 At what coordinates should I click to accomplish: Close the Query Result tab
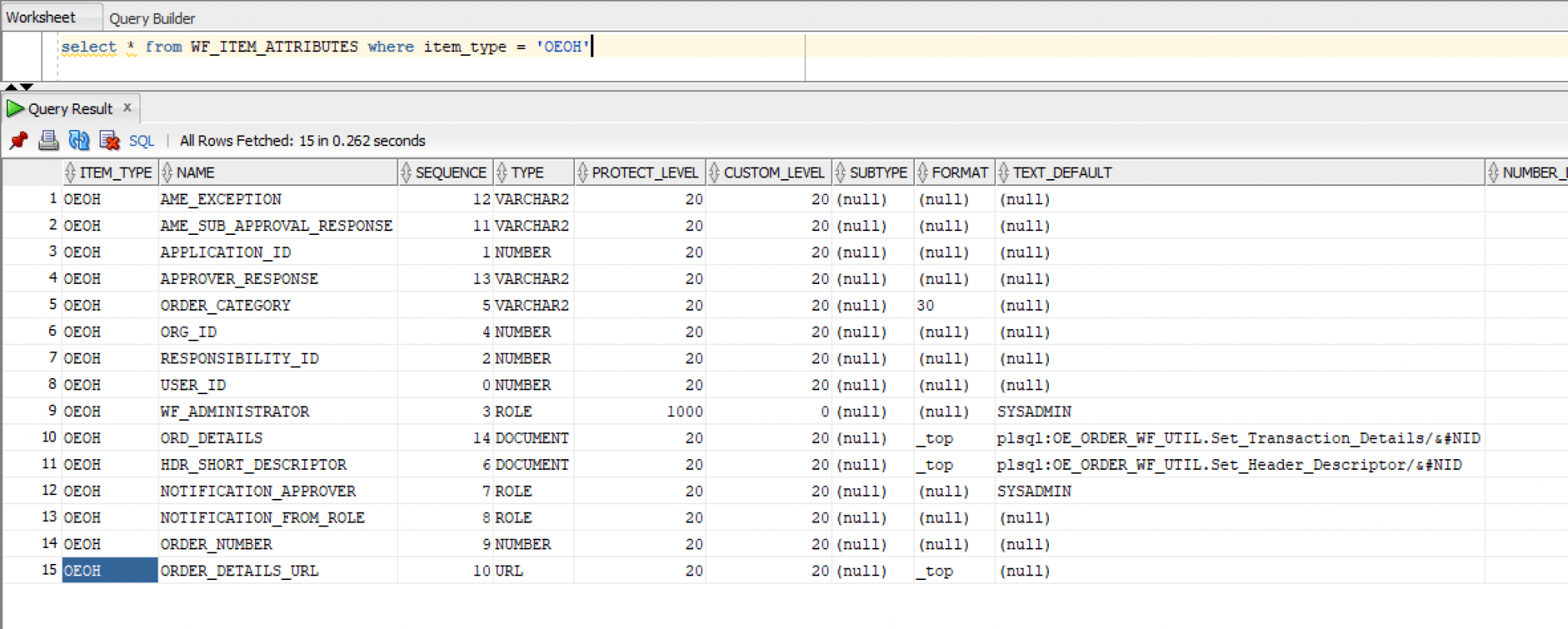tap(127, 108)
